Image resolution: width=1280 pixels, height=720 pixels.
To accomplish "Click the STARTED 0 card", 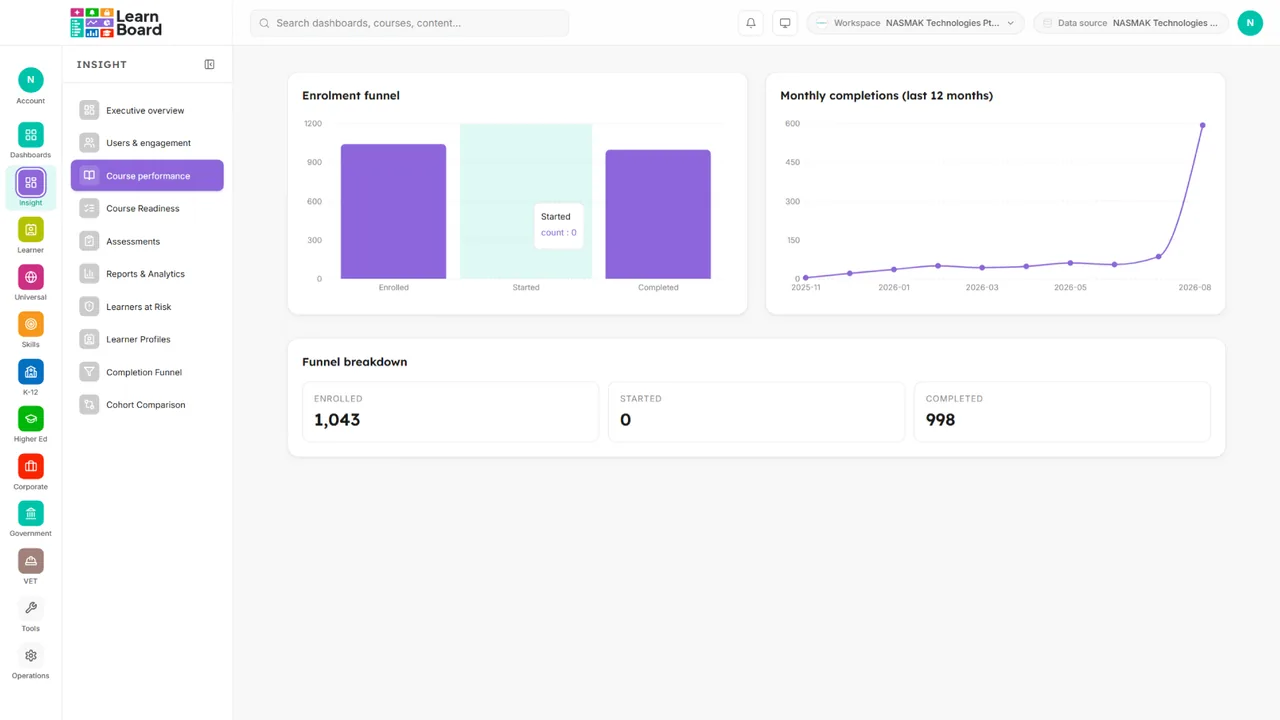I will click(x=756, y=411).
